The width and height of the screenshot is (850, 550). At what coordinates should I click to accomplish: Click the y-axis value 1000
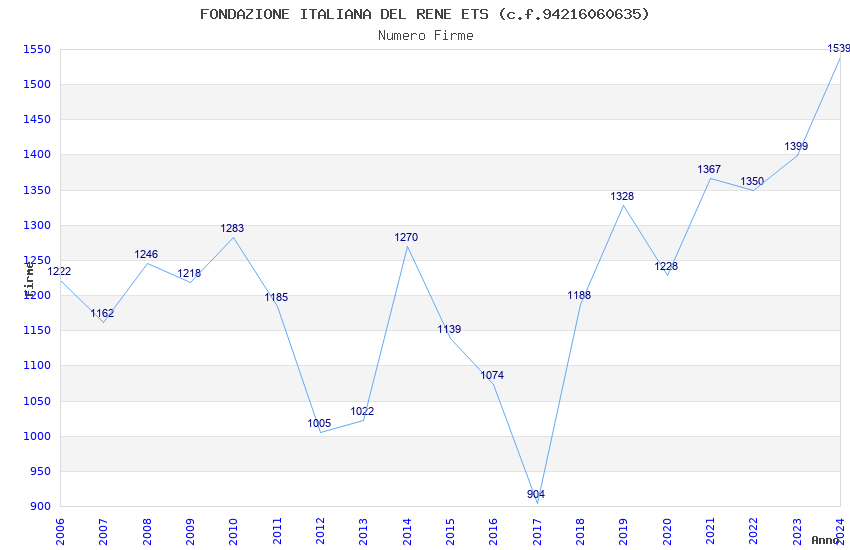37,436
